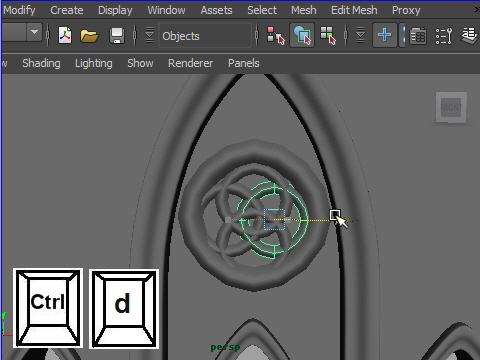Open the Lighting panel menu
This screenshot has height=360, width=480.
94,63
